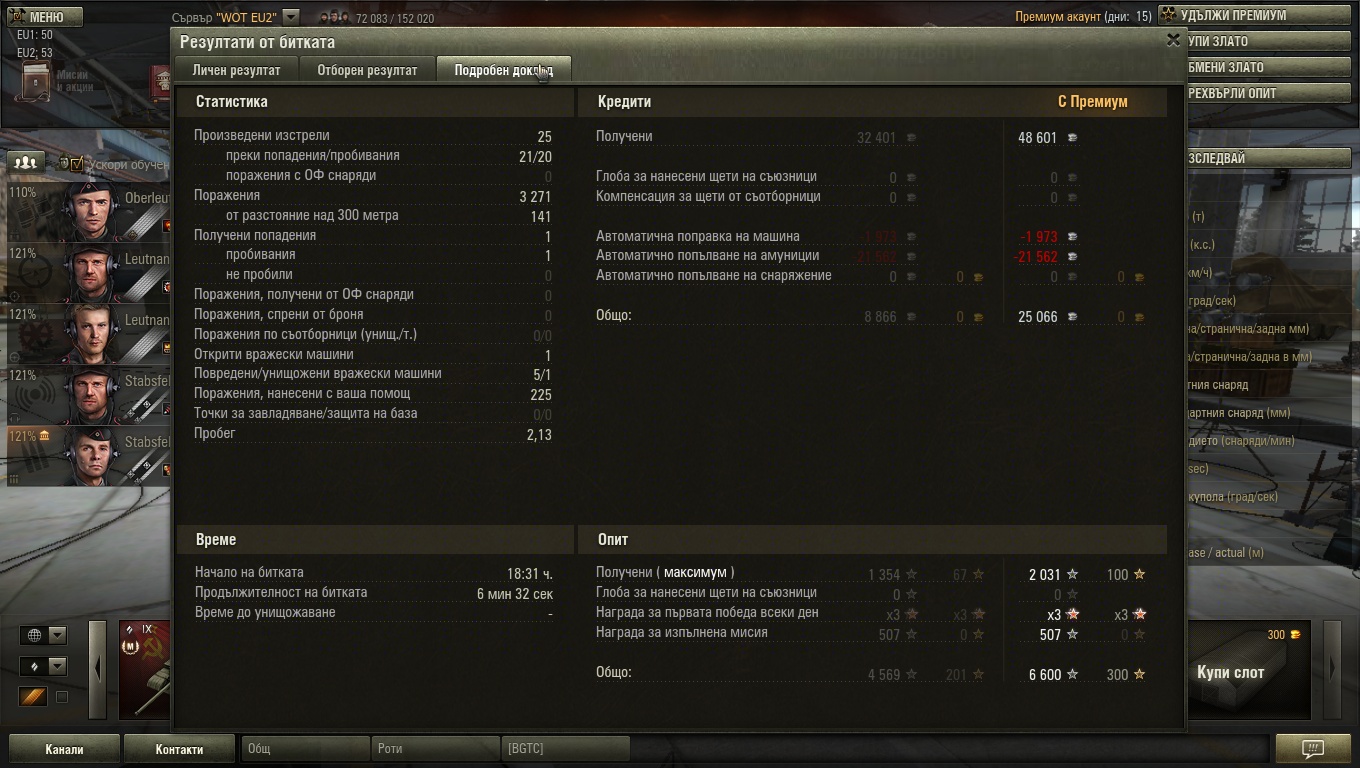Switch to Отборен резултат tab
1360x768 pixels.
[367, 70]
